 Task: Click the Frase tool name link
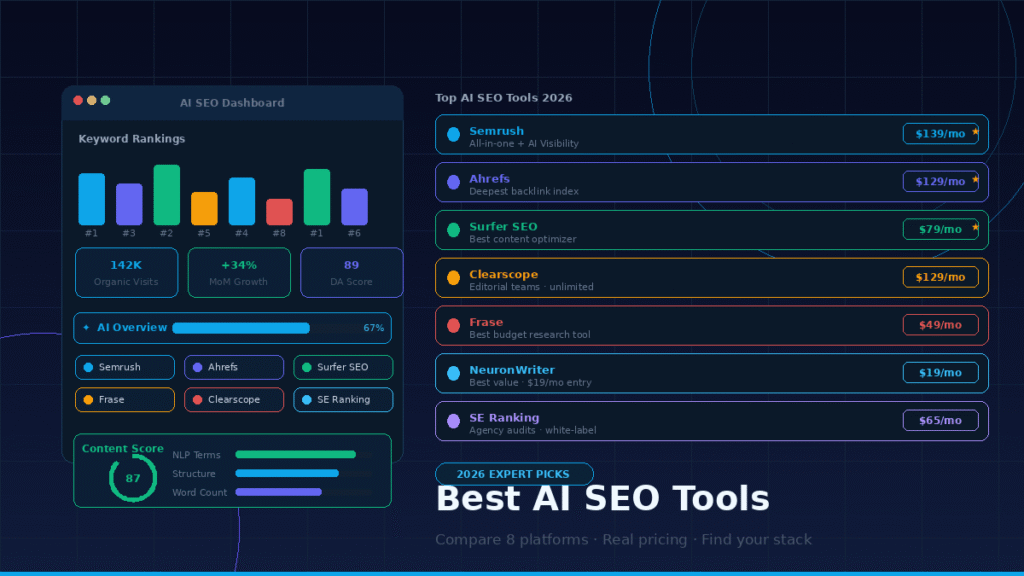click(486, 322)
